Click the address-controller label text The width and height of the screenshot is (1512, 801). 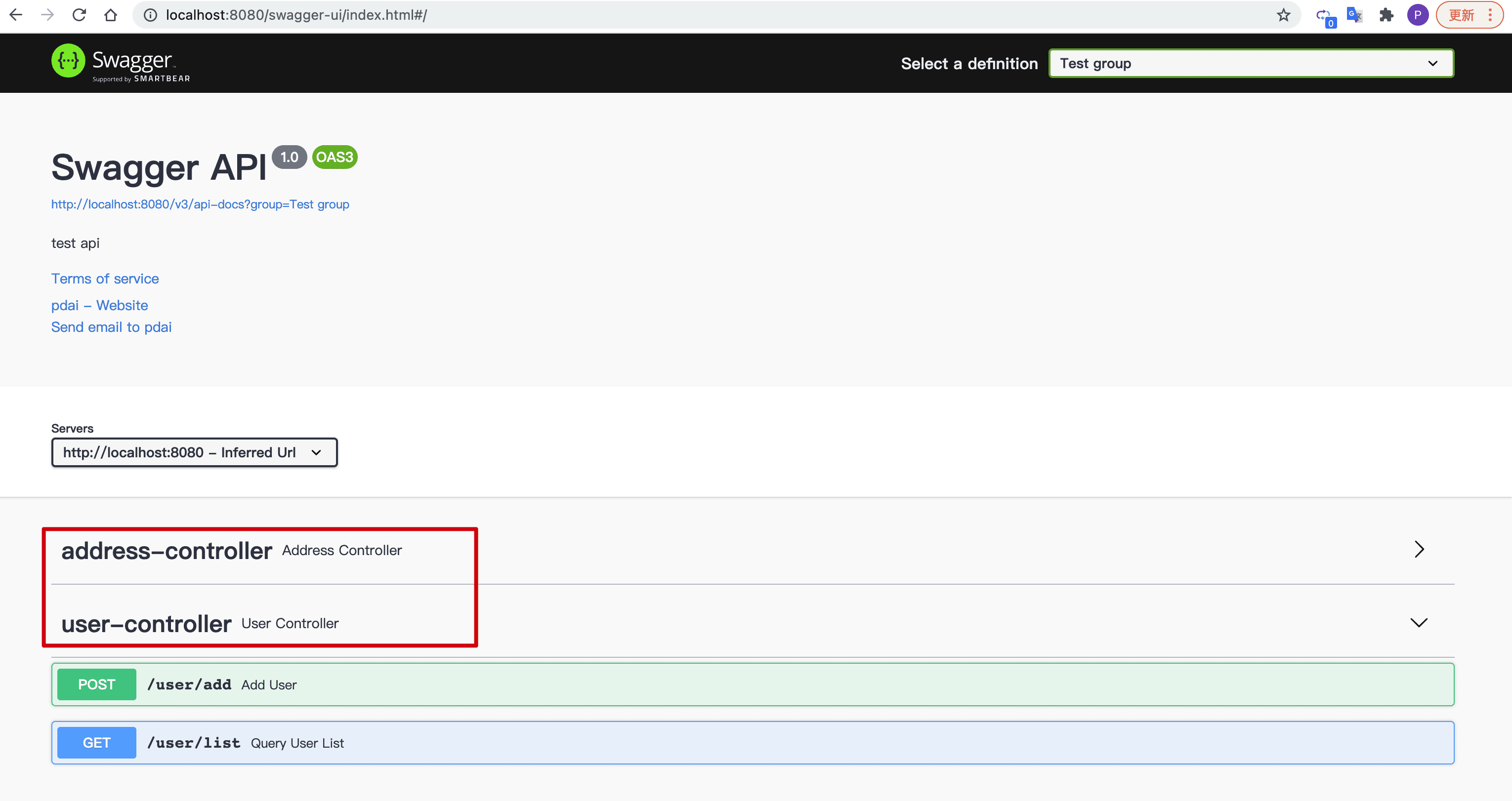[166, 550]
